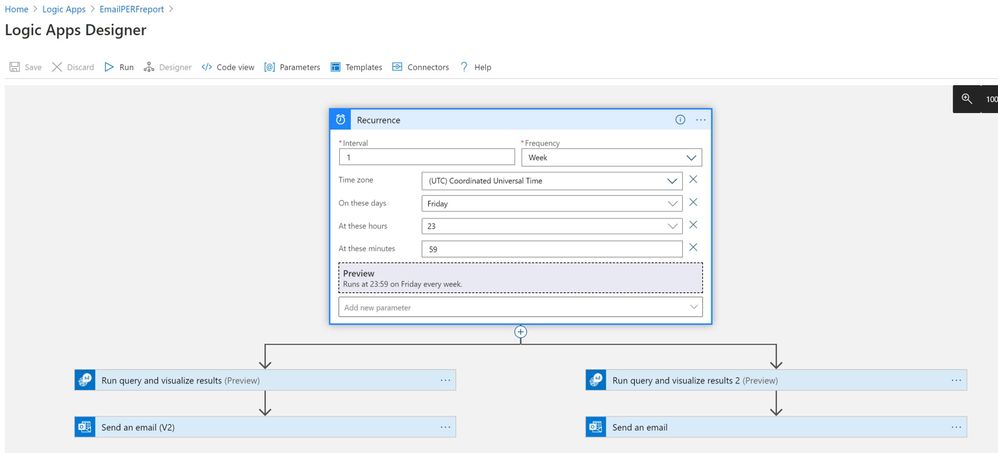Open the Connectors toolbar item
998x453 pixels.
(x=420, y=67)
